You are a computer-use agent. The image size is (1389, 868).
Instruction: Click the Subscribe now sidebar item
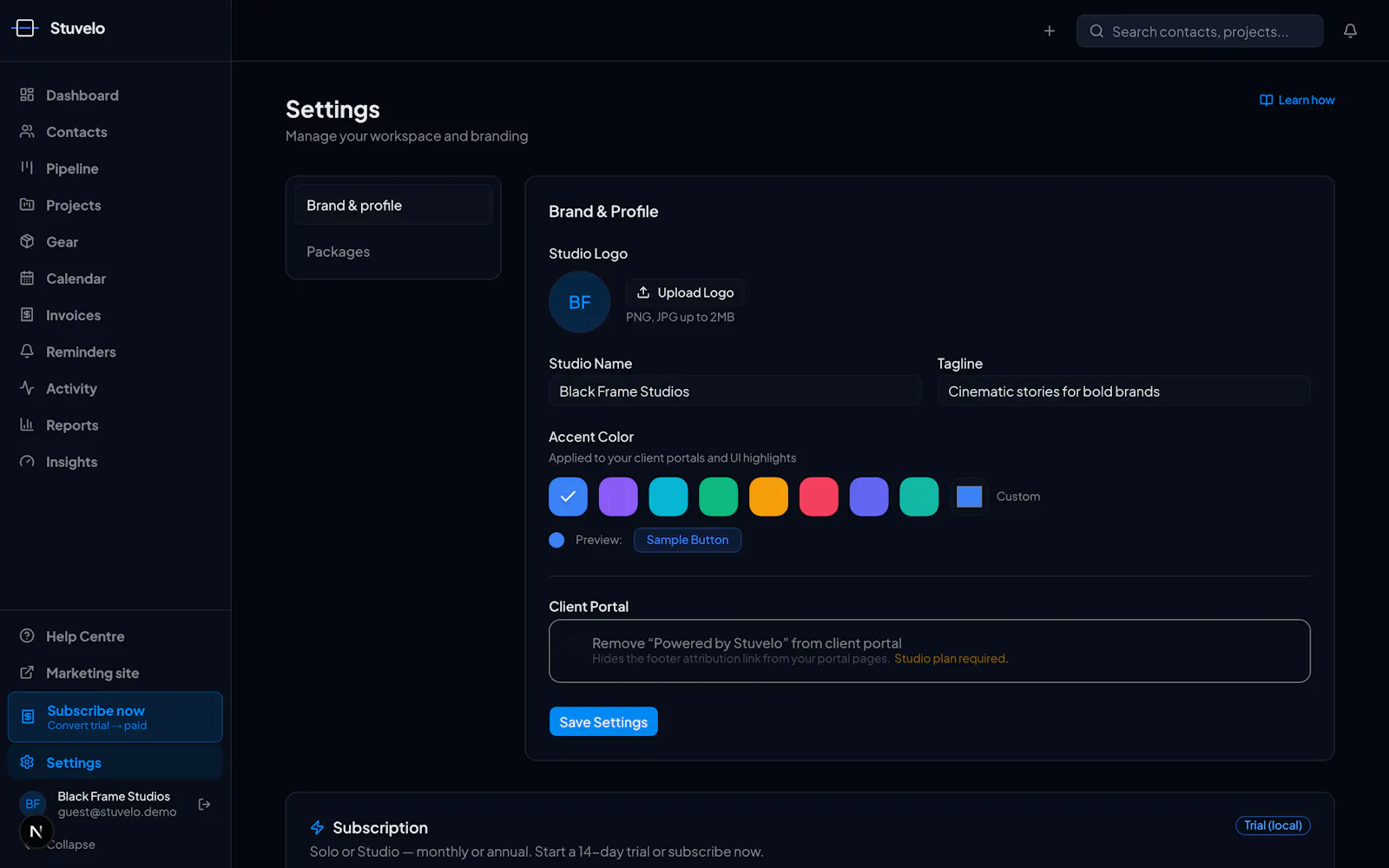click(x=115, y=717)
